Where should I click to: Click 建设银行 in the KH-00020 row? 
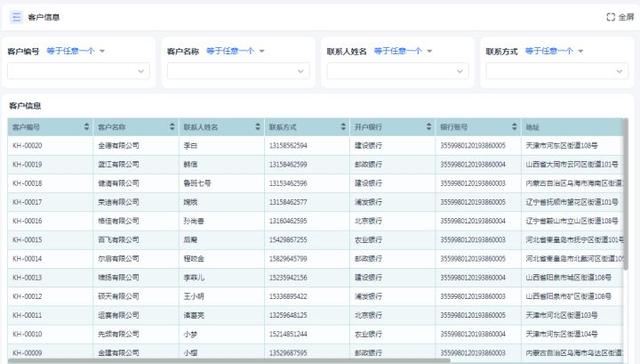click(368, 146)
